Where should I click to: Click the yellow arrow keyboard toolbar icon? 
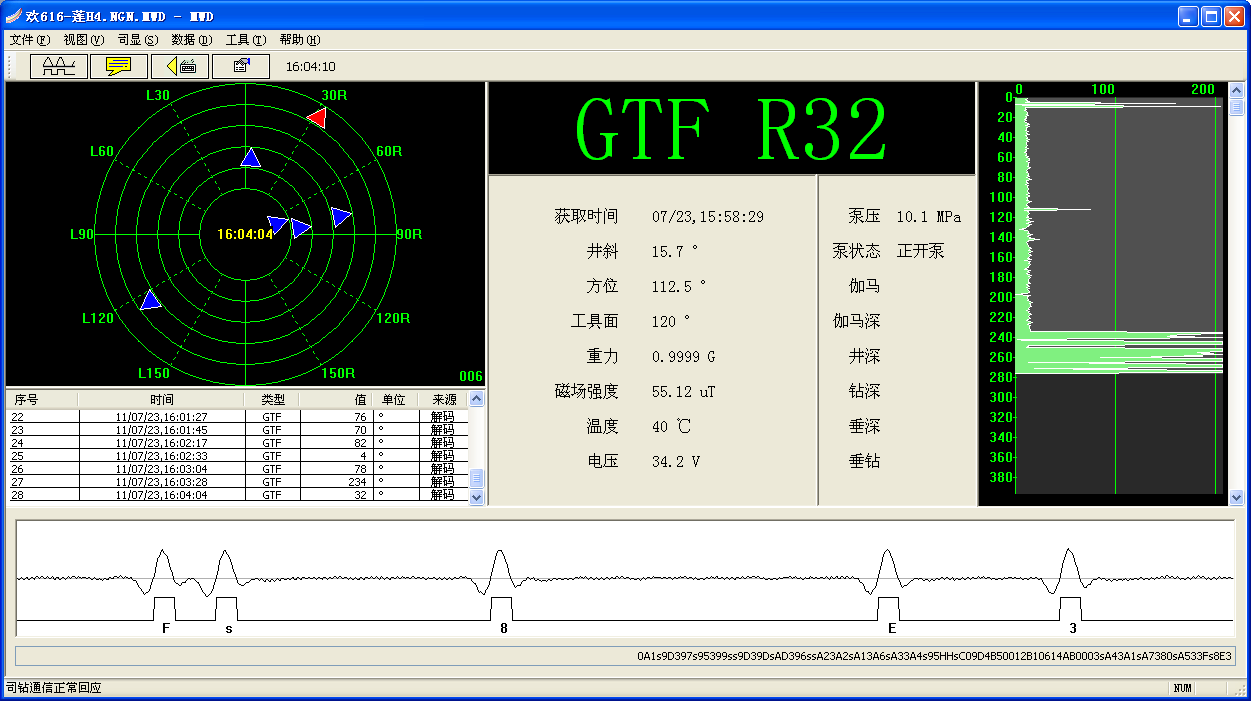[x=180, y=66]
